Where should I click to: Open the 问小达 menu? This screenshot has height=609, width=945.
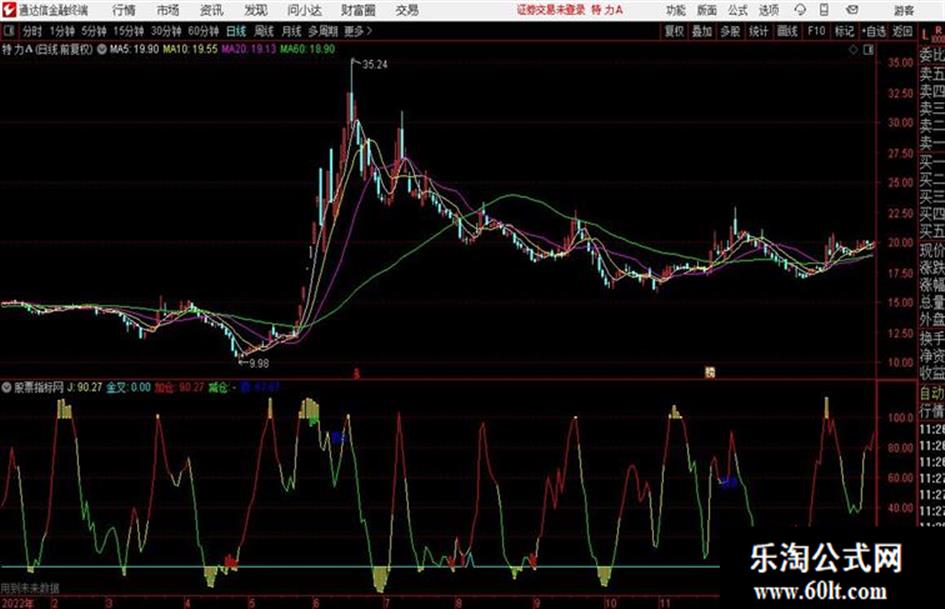pyautogui.click(x=304, y=10)
